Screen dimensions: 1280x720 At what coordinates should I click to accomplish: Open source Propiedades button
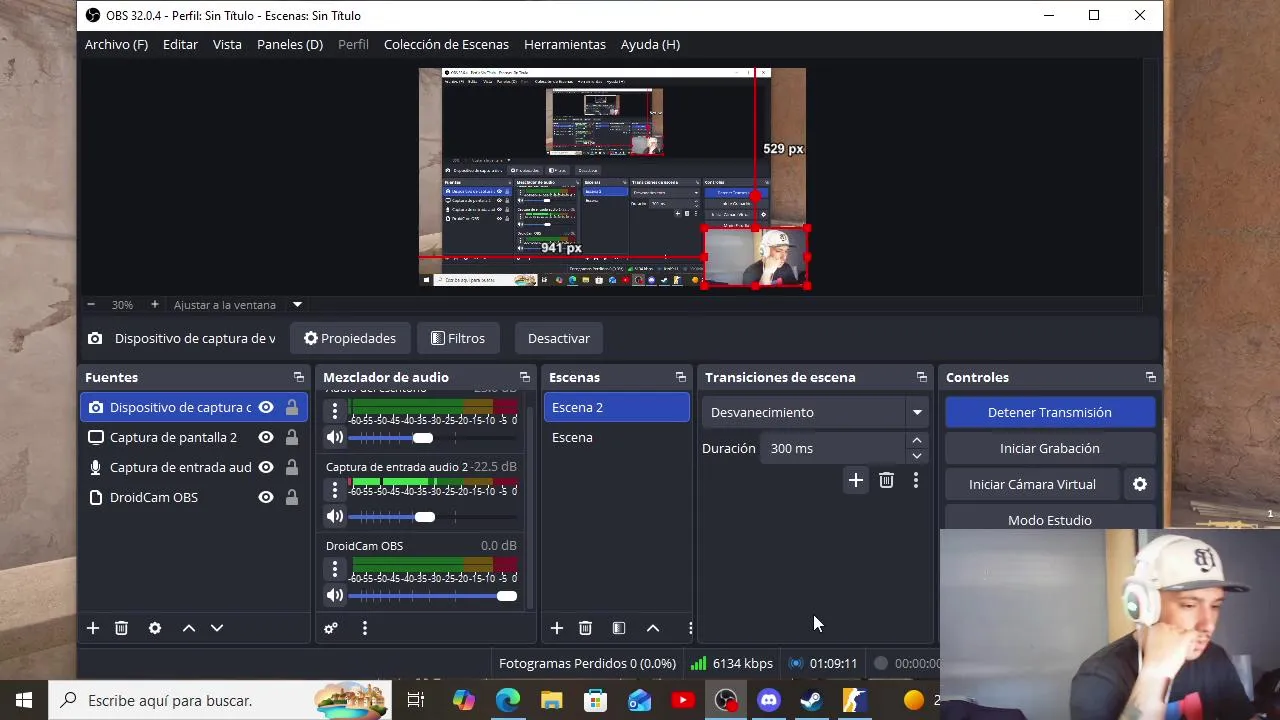pyautogui.click(x=350, y=338)
